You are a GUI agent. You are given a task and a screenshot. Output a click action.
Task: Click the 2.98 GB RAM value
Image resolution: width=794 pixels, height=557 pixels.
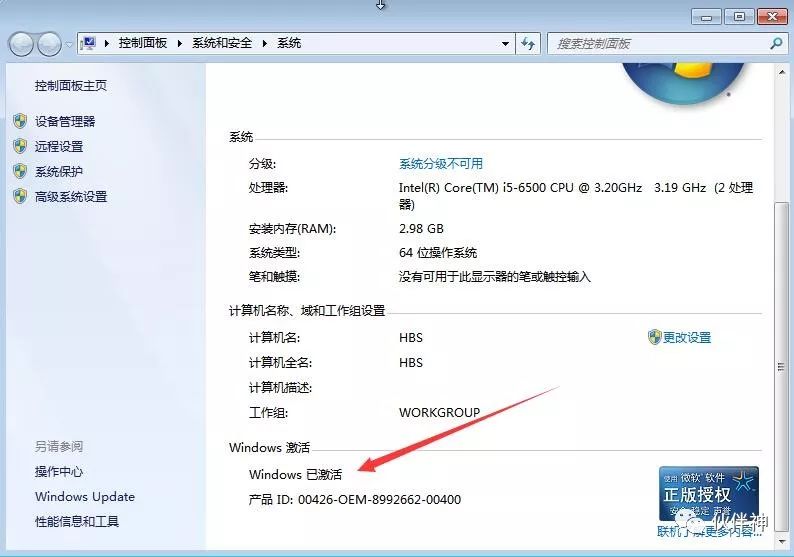pos(421,229)
